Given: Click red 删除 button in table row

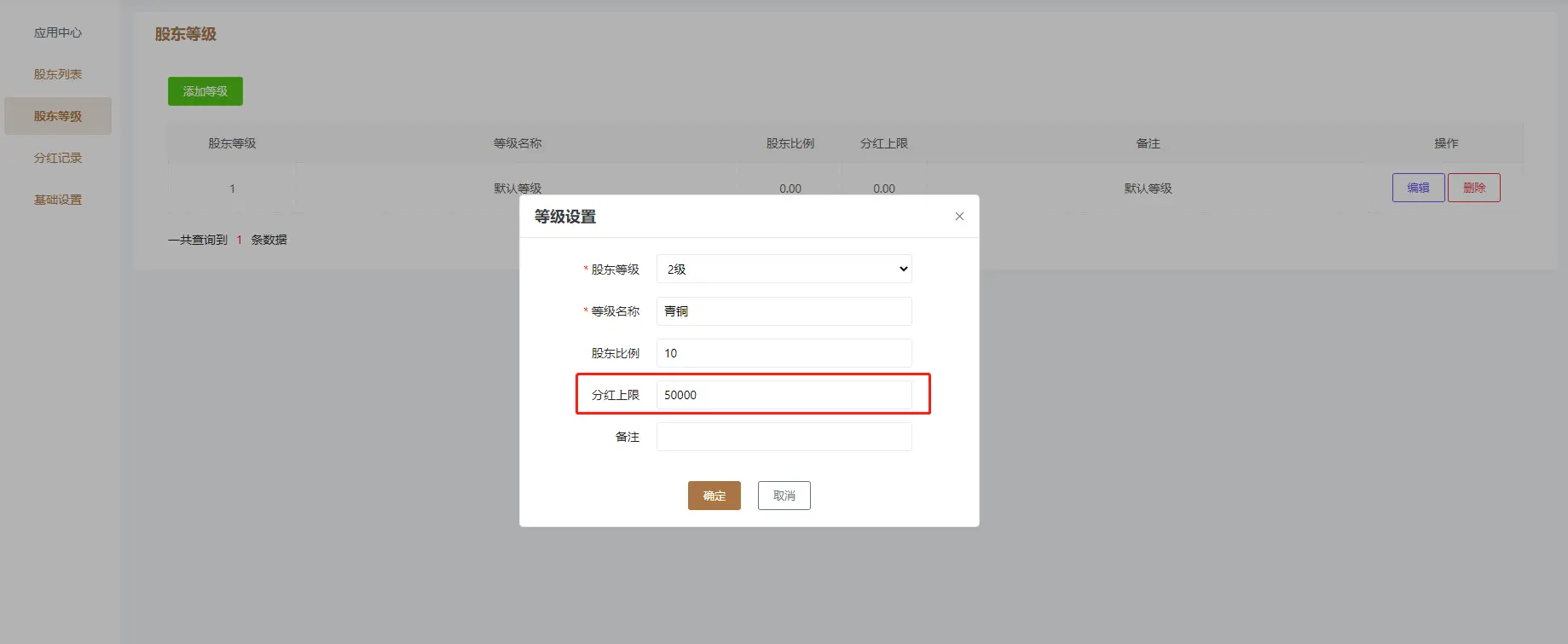Looking at the screenshot, I should tap(1473, 188).
